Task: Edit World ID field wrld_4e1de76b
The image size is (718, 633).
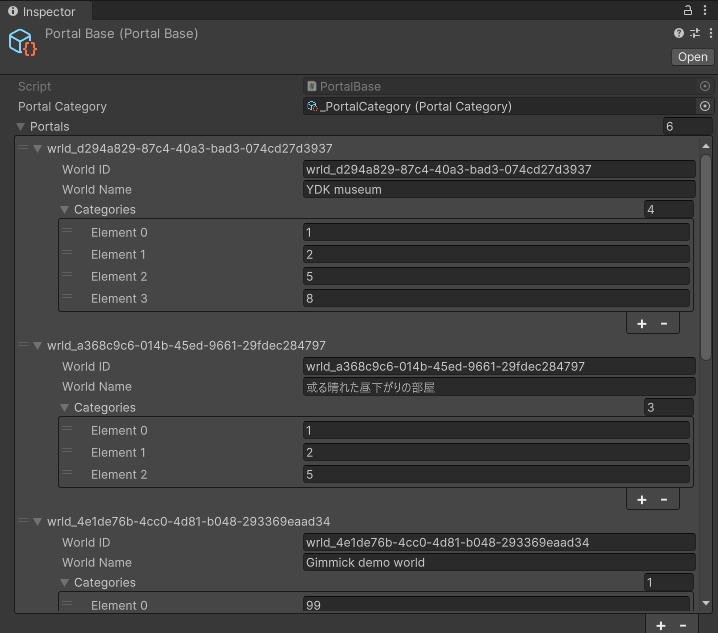Action: [x=499, y=542]
